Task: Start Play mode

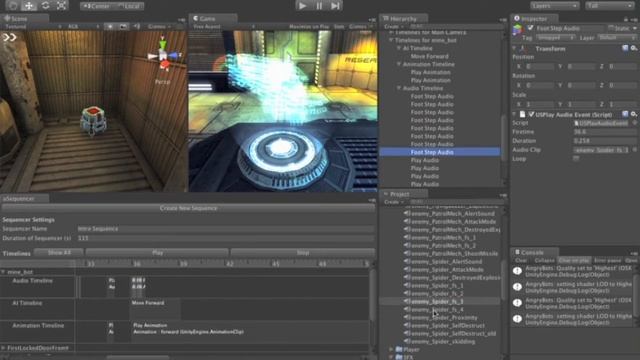Action: tap(302, 6)
